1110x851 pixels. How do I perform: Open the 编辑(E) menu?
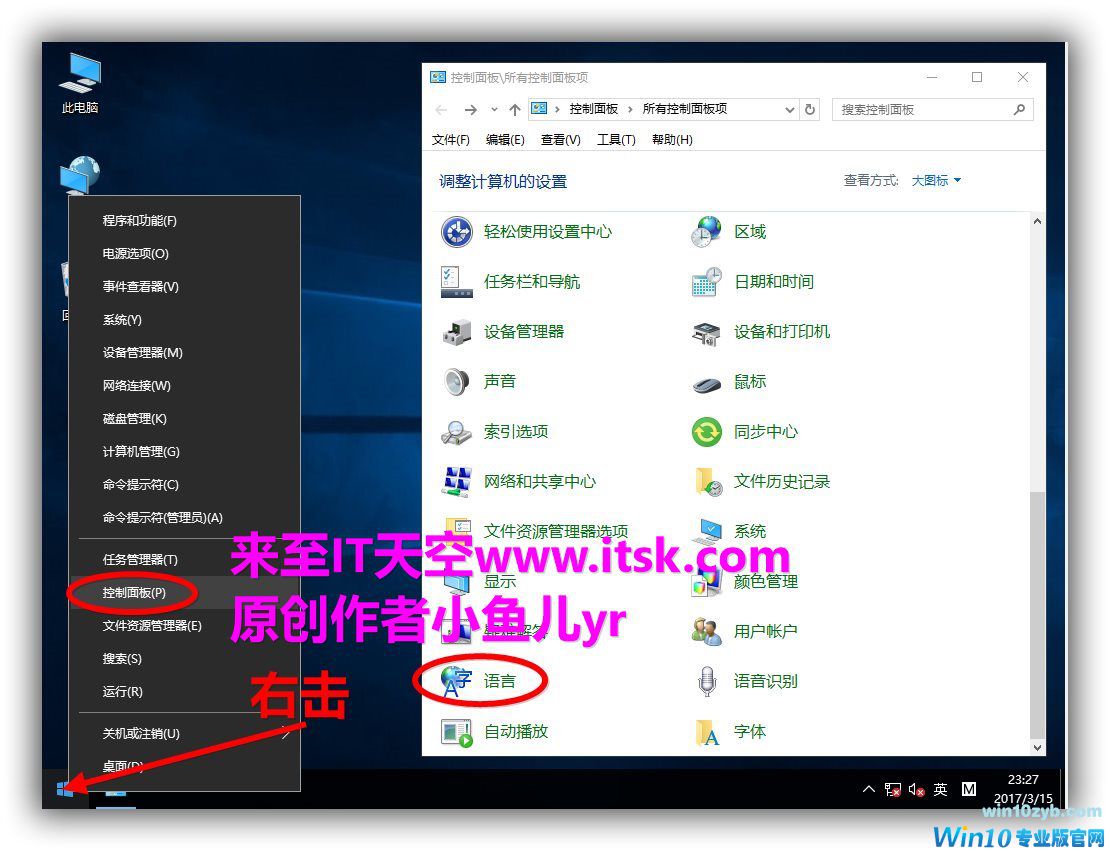click(505, 139)
